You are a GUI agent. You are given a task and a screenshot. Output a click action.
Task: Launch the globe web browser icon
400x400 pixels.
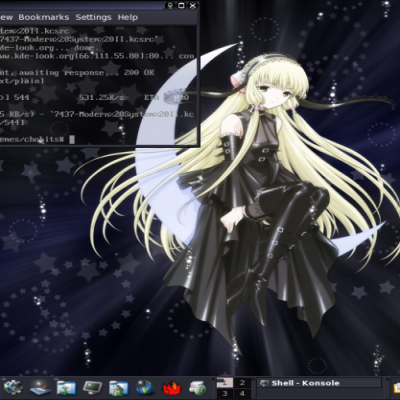(145, 388)
